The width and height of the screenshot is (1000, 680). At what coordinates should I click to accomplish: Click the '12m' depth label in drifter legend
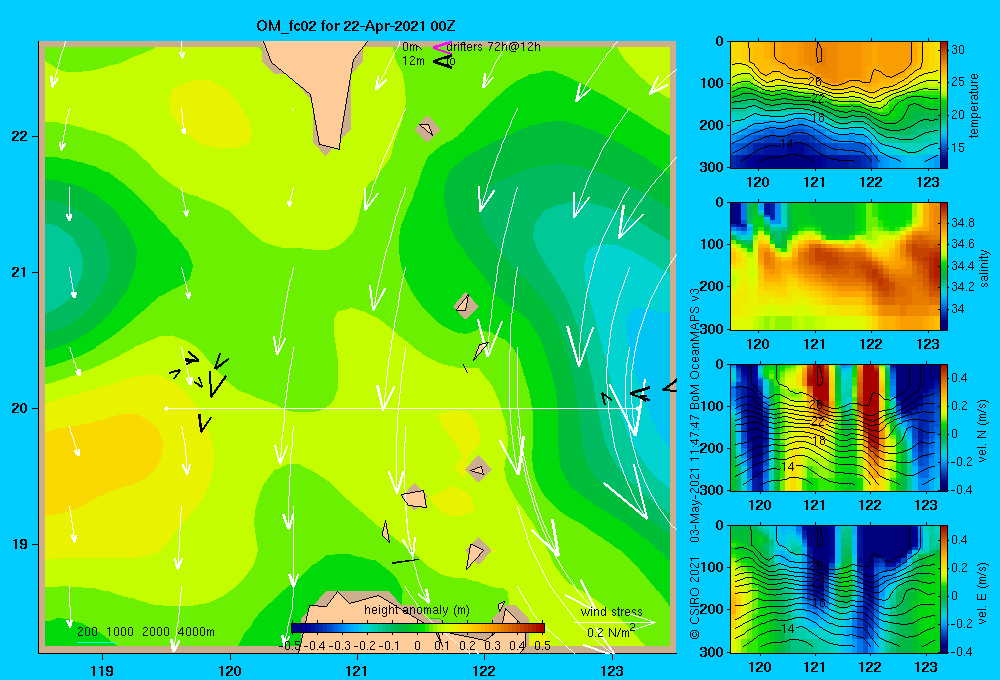[x=413, y=61]
